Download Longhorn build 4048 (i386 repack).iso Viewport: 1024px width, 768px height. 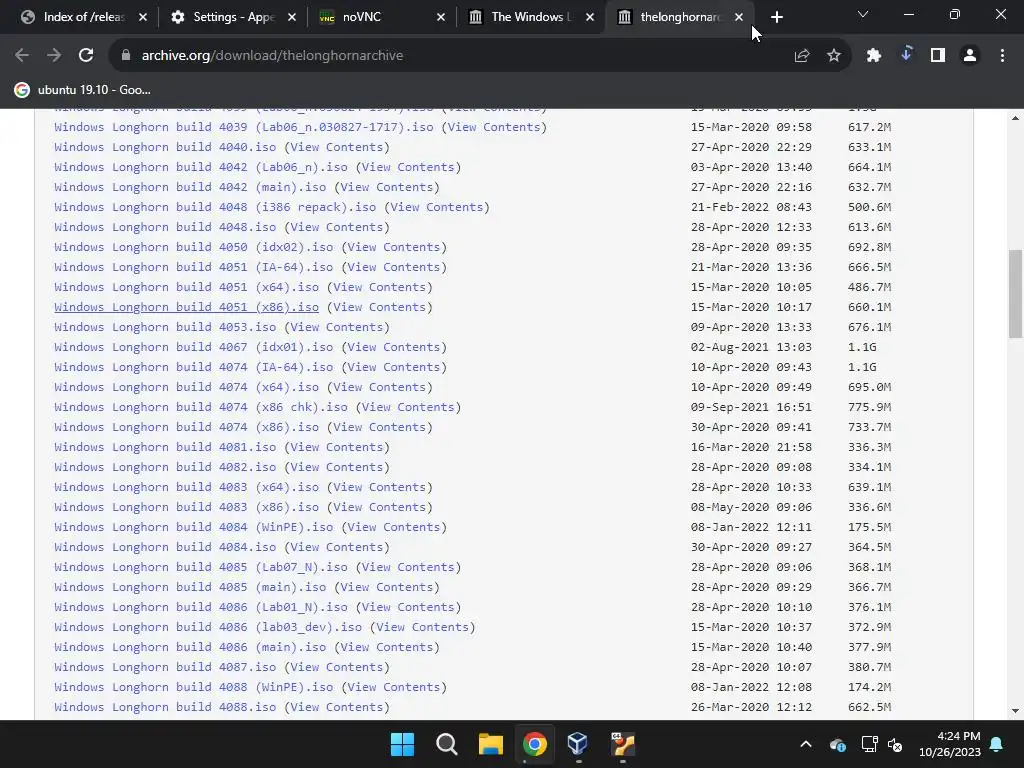[216, 207]
